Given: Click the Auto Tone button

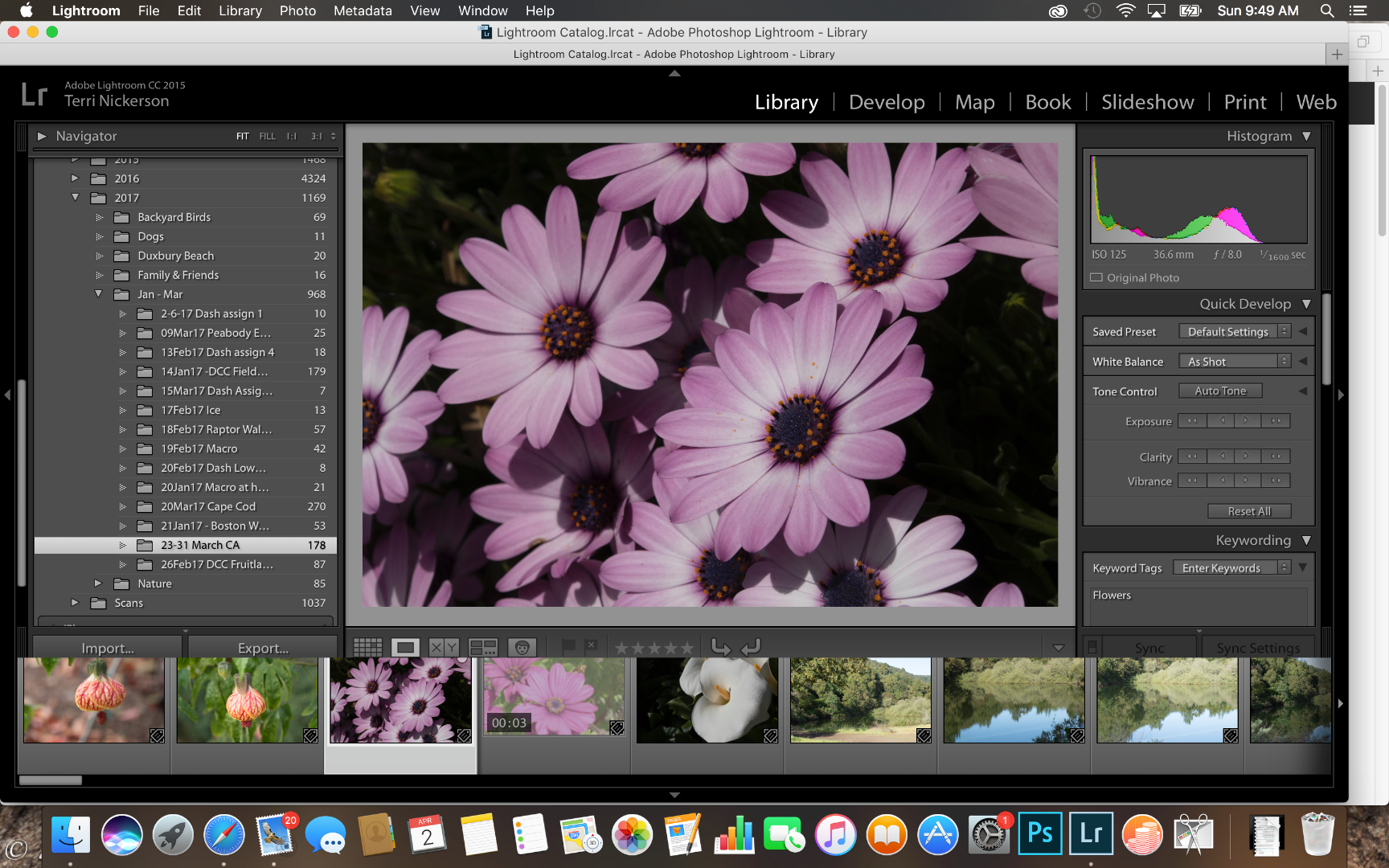Looking at the screenshot, I should pyautogui.click(x=1219, y=391).
